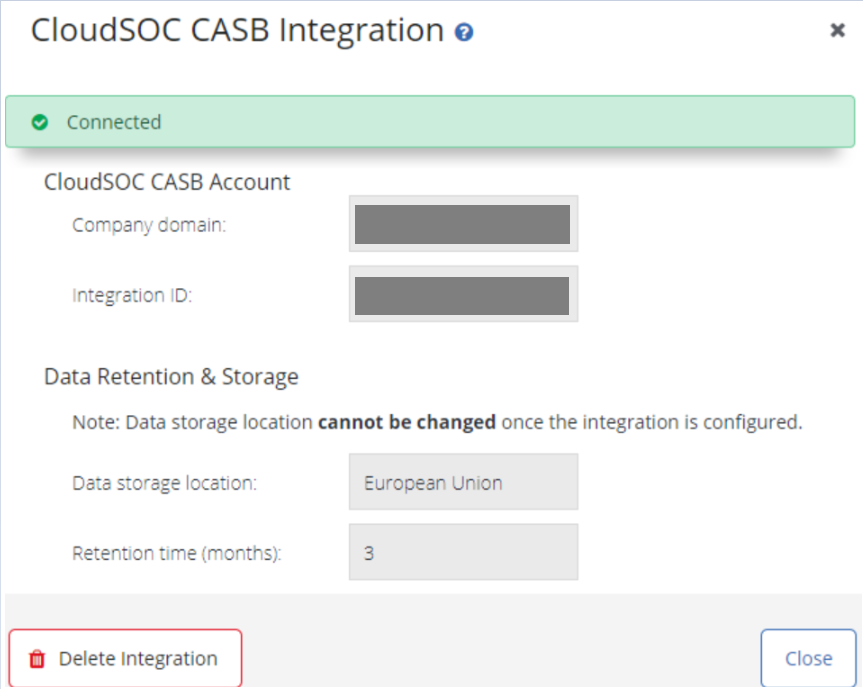The width and height of the screenshot is (863, 689).
Task: Click the CloudSOC CASB Integration dialog title
Action: (237, 30)
